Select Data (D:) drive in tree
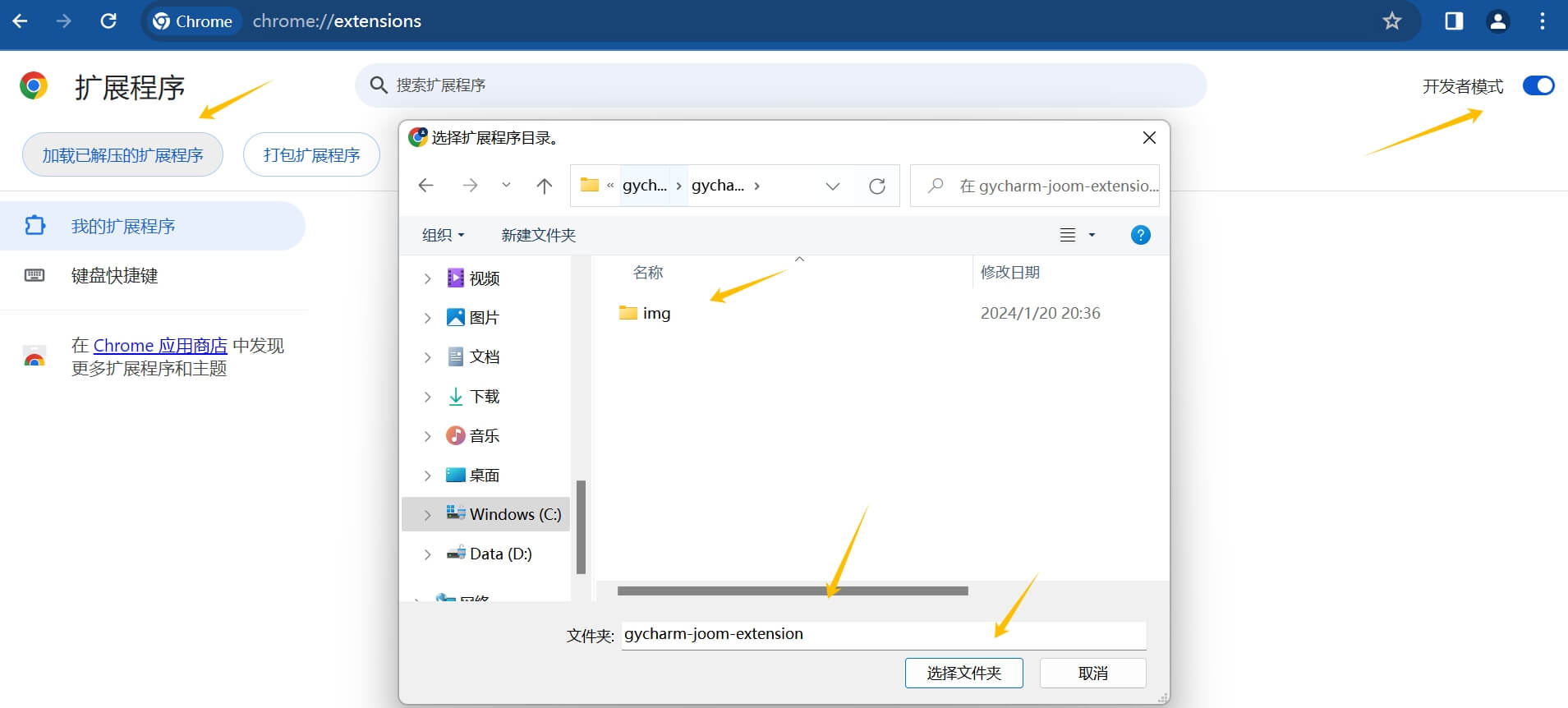 point(489,554)
